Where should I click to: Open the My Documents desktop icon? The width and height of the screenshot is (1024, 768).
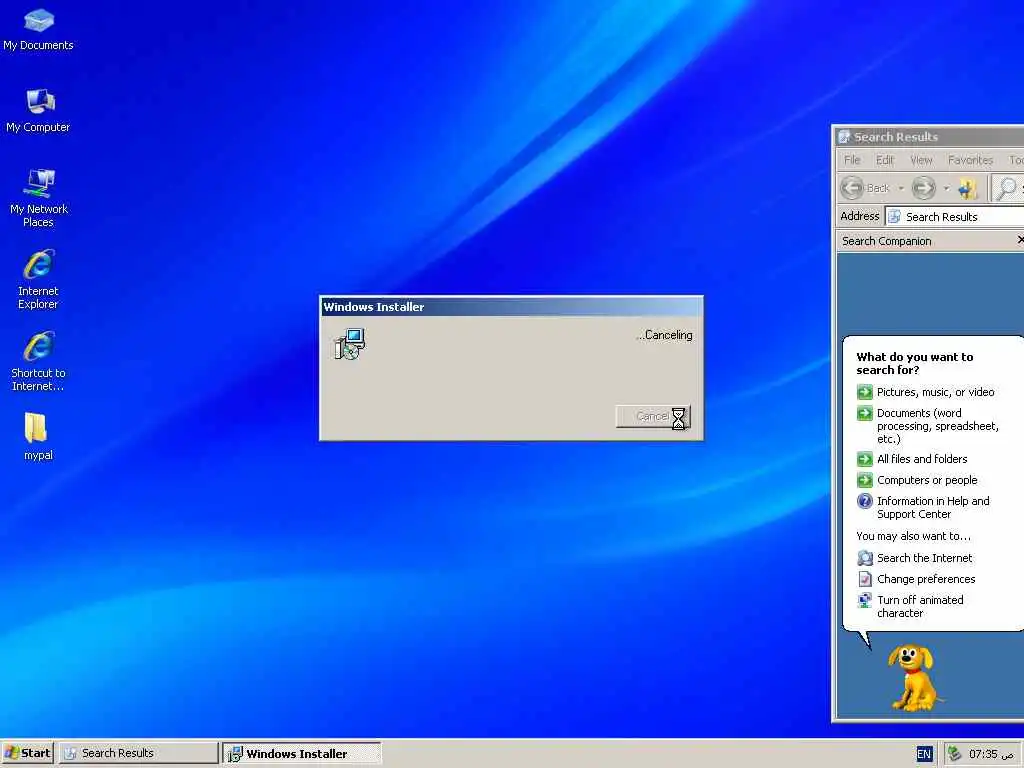point(39,29)
